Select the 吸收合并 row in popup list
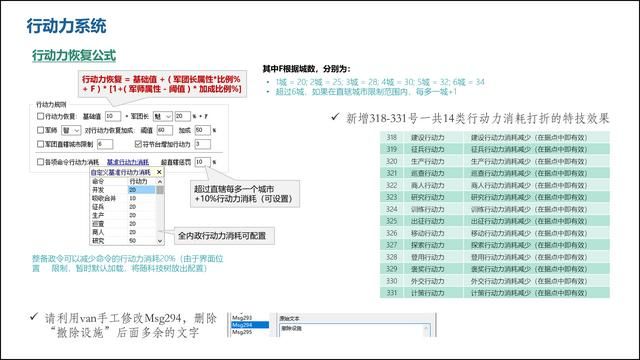Screen dimensions: 640x360 coord(123,198)
